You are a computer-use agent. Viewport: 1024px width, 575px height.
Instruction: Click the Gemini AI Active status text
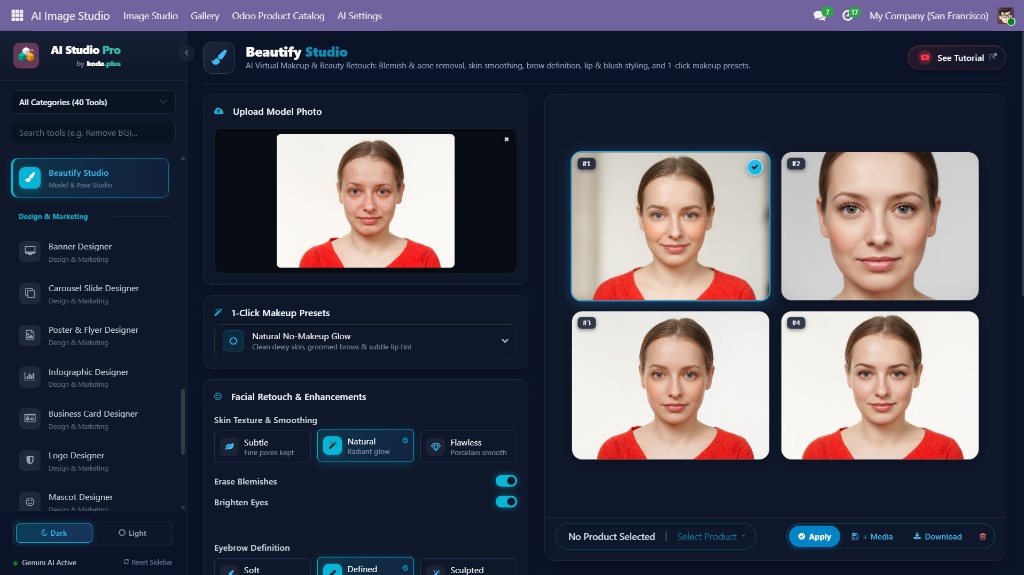49,562
